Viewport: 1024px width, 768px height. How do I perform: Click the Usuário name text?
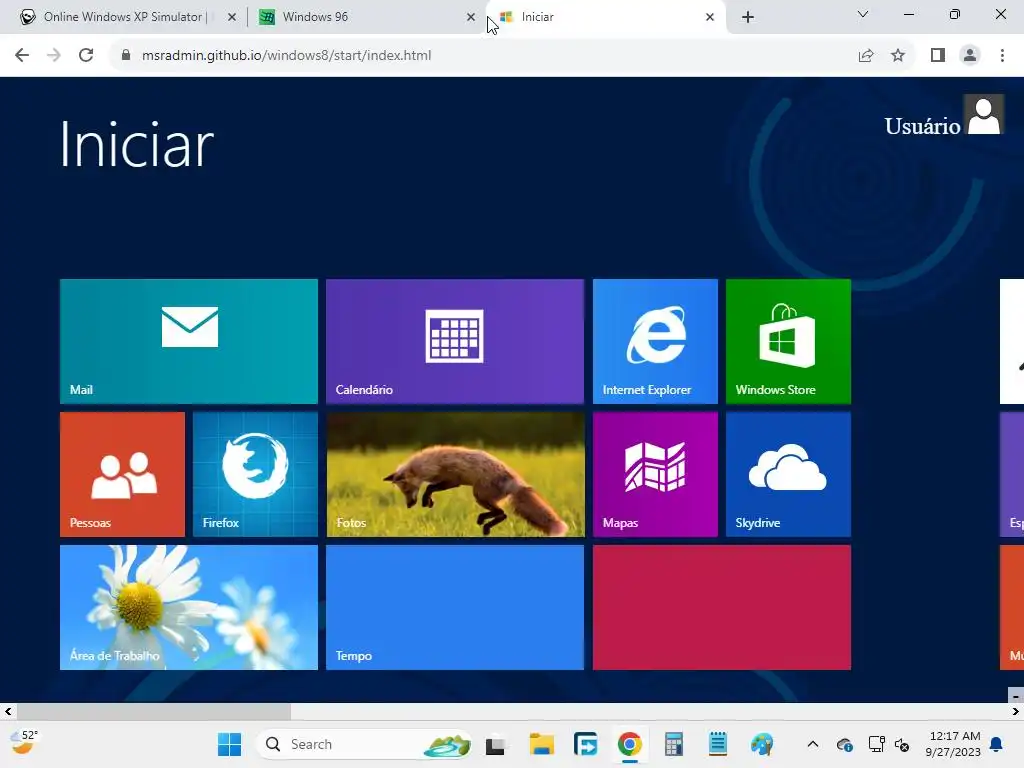pyautogui.click(x=922, y=126)
